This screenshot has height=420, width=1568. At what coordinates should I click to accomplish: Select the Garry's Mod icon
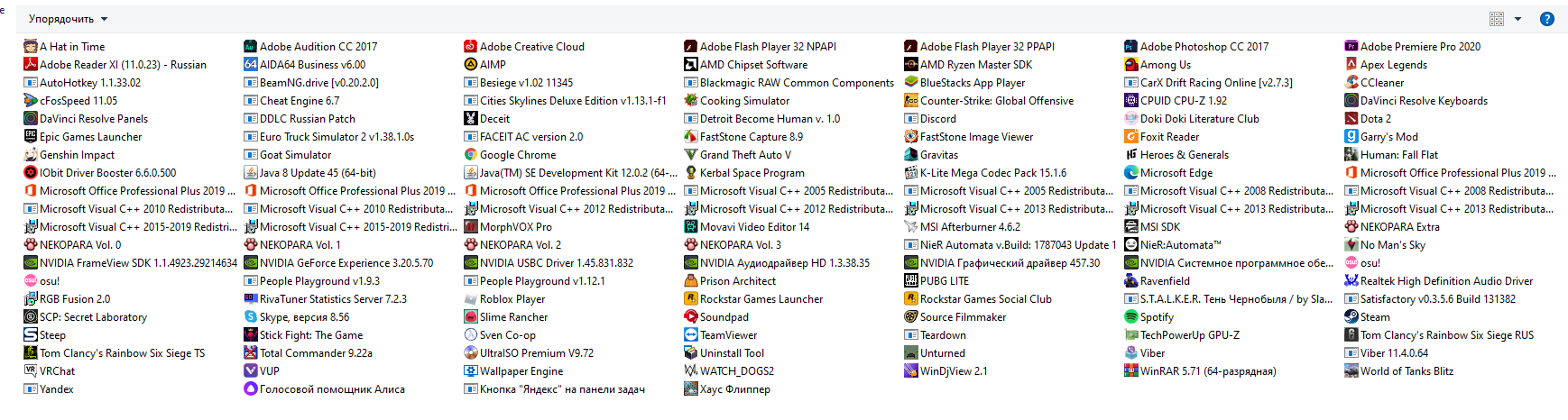pos(1351,136)
